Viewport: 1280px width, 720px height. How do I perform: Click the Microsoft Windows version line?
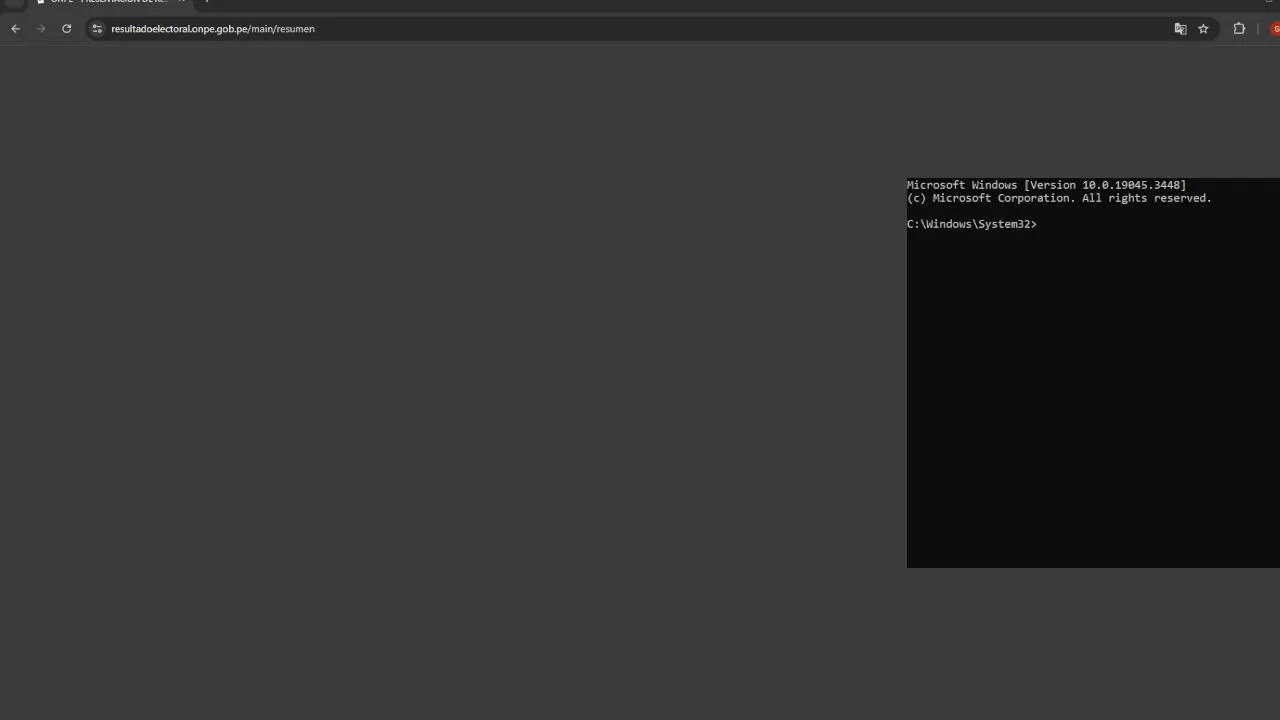[1046, 185]
